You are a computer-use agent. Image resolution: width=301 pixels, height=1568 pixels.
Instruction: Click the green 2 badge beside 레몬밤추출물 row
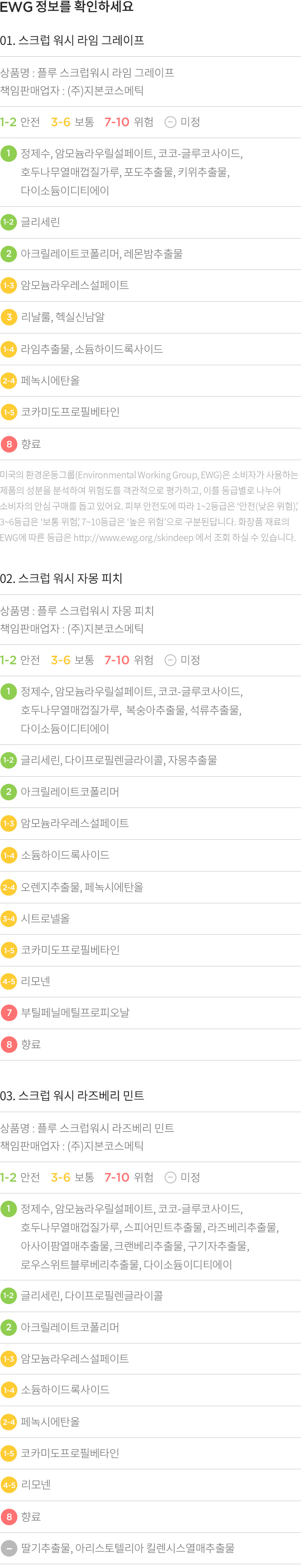coord(8,253)
